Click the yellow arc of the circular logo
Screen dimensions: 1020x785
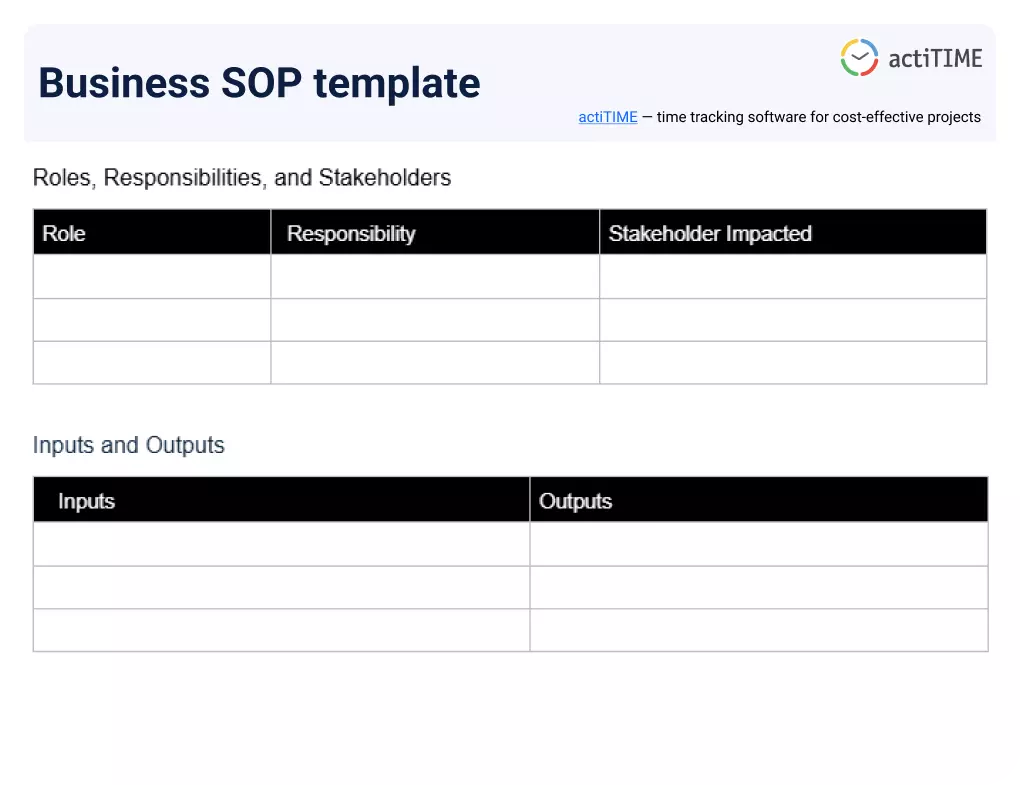[x=849, y=46]
